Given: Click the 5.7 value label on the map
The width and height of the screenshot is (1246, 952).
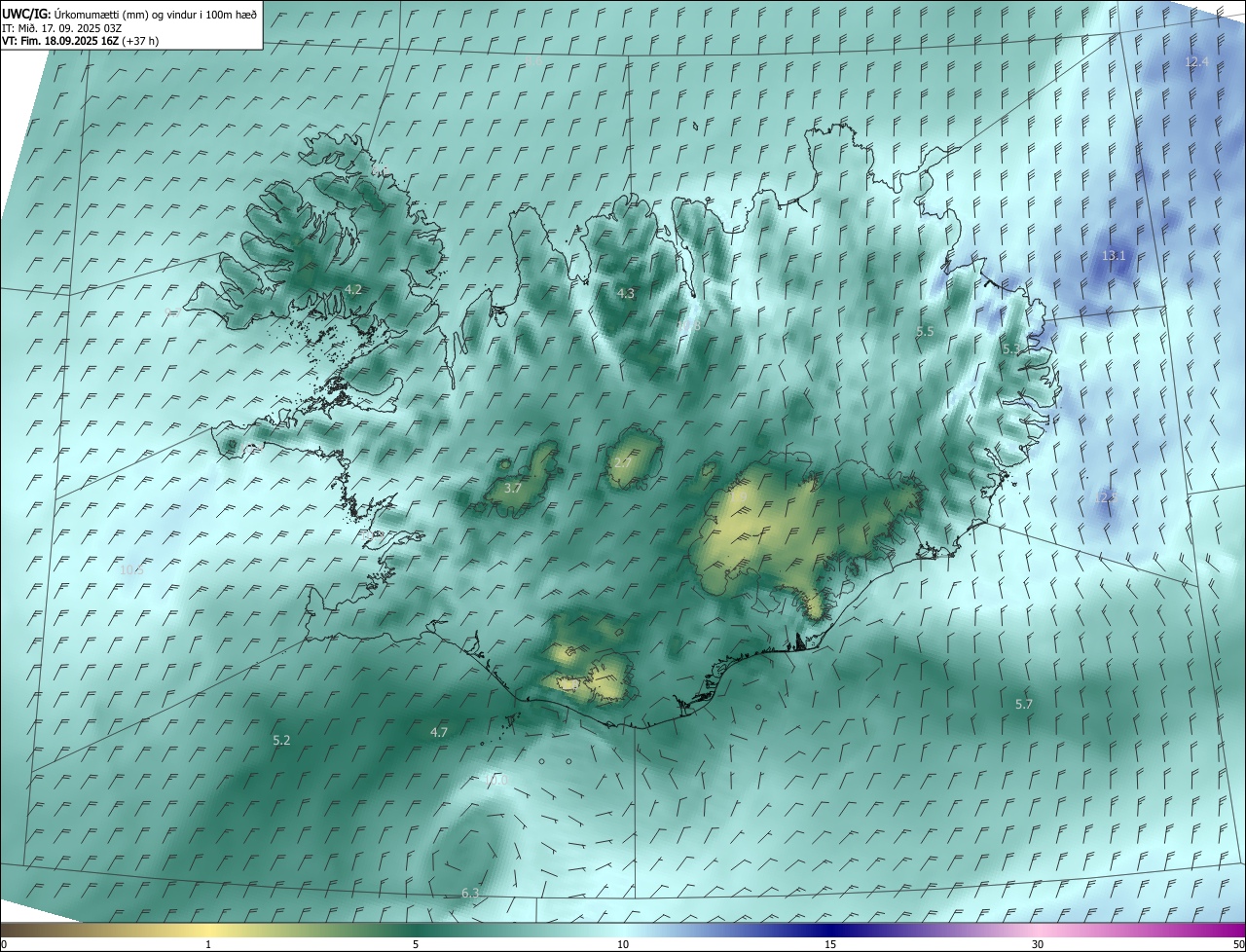Looking at the screenshot, I should [1024, 704].
